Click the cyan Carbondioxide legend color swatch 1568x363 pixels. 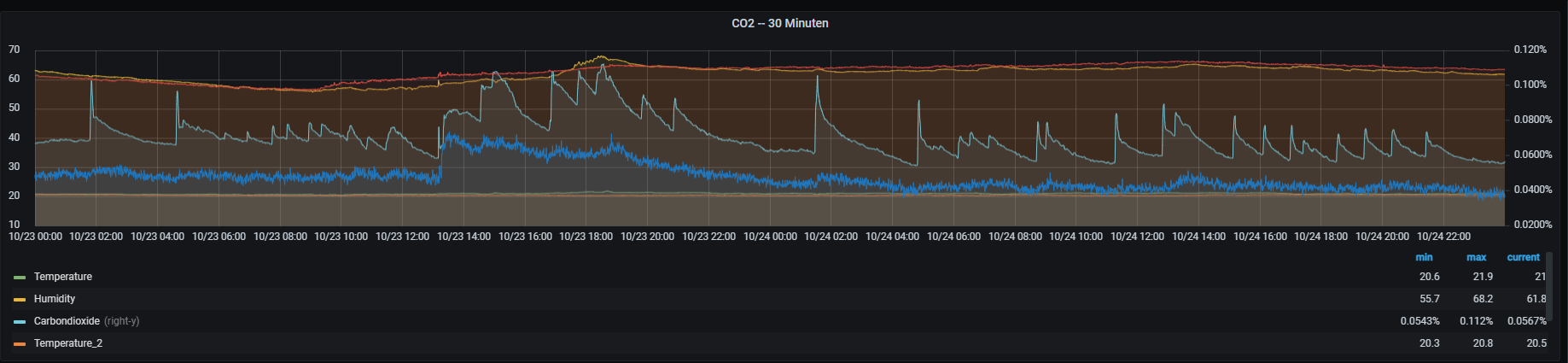point(20,322)
